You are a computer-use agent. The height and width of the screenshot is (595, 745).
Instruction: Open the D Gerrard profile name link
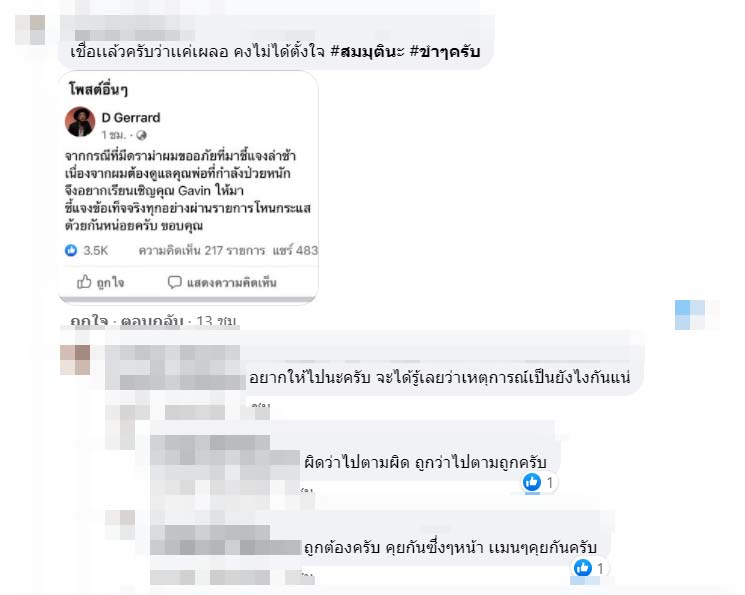pyautogui.click(x=131, y=117)
